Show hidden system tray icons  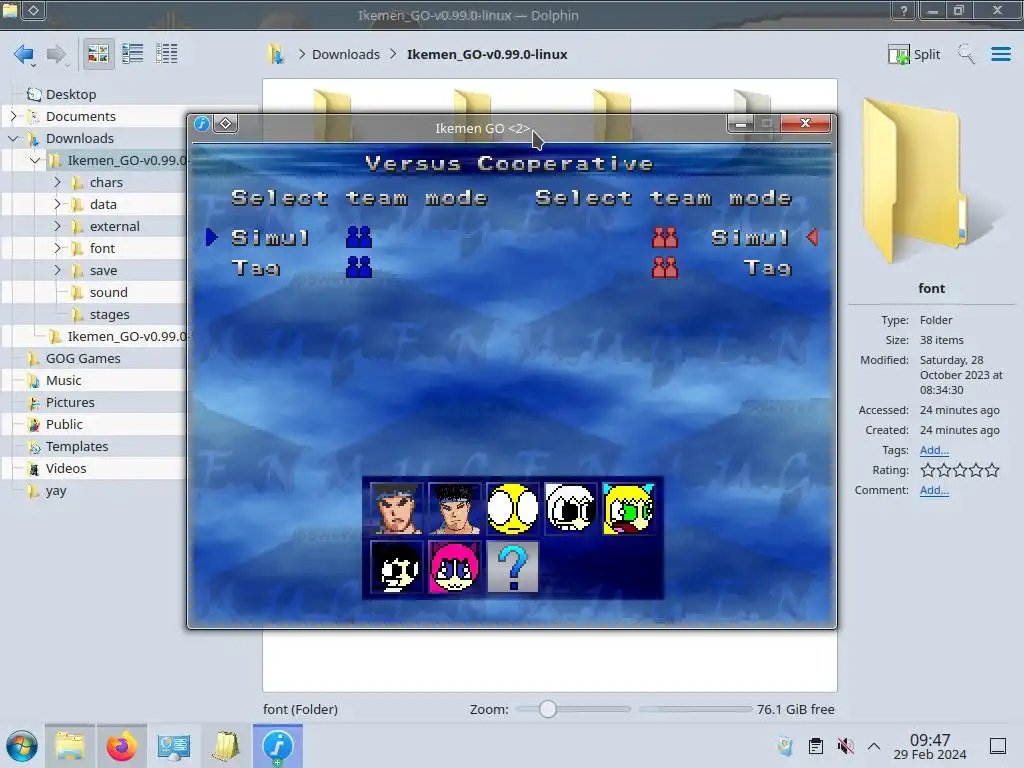point(874,746)
